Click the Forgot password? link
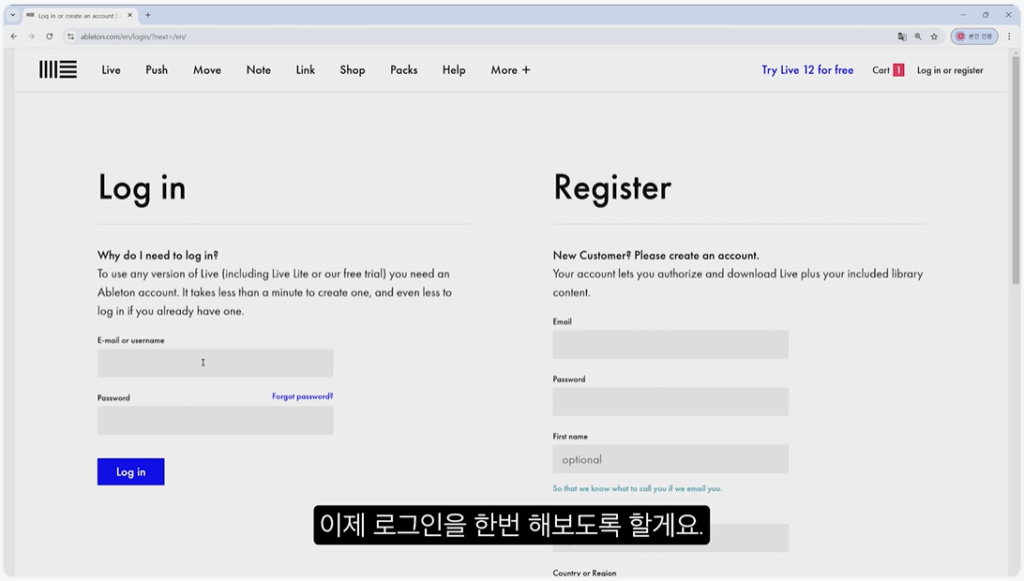 pyautogui.click(x=302, y=397)
